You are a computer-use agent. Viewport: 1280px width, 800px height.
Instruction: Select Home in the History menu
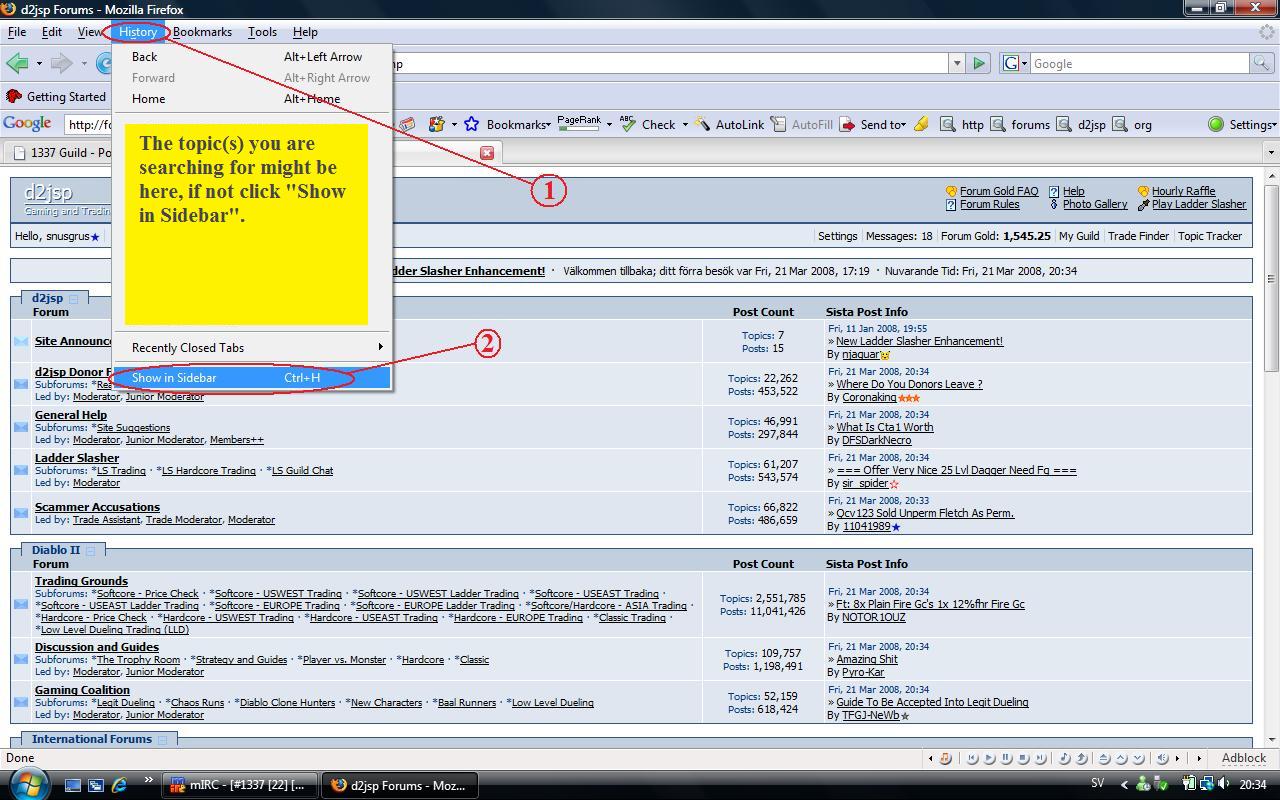click(x=252, y=98)
